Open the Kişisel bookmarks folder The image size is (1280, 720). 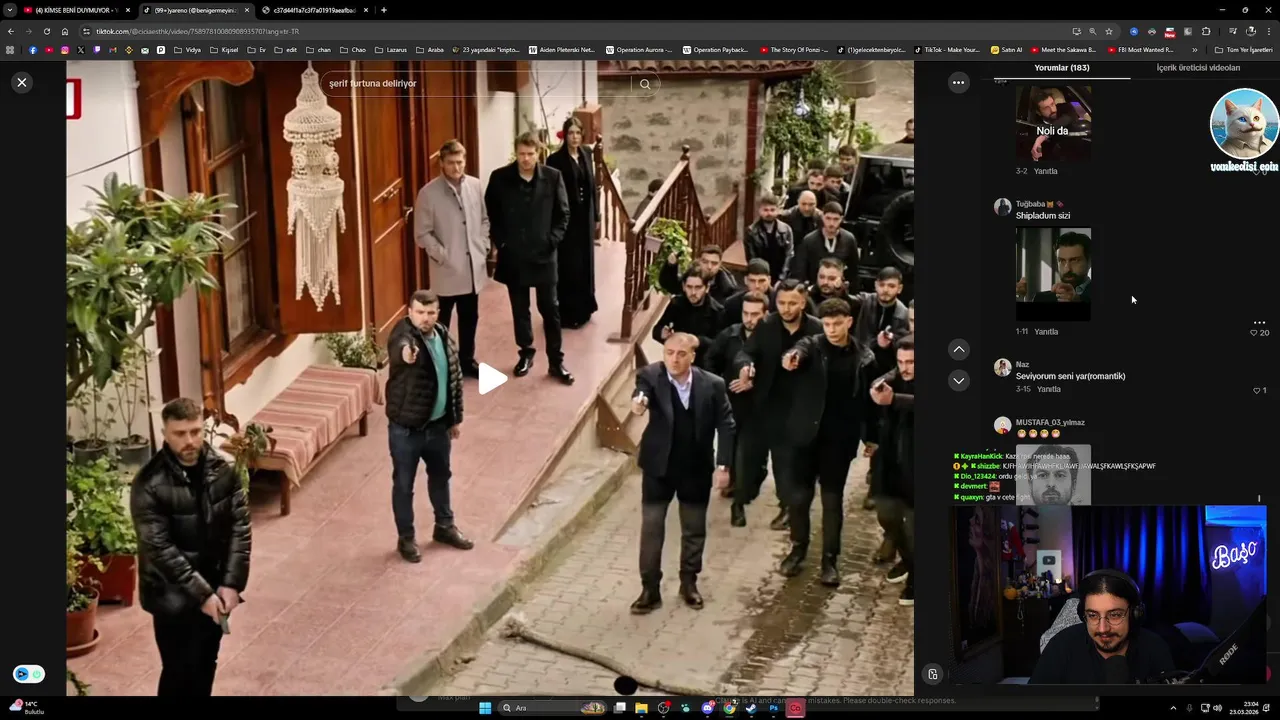pos(224,50)
